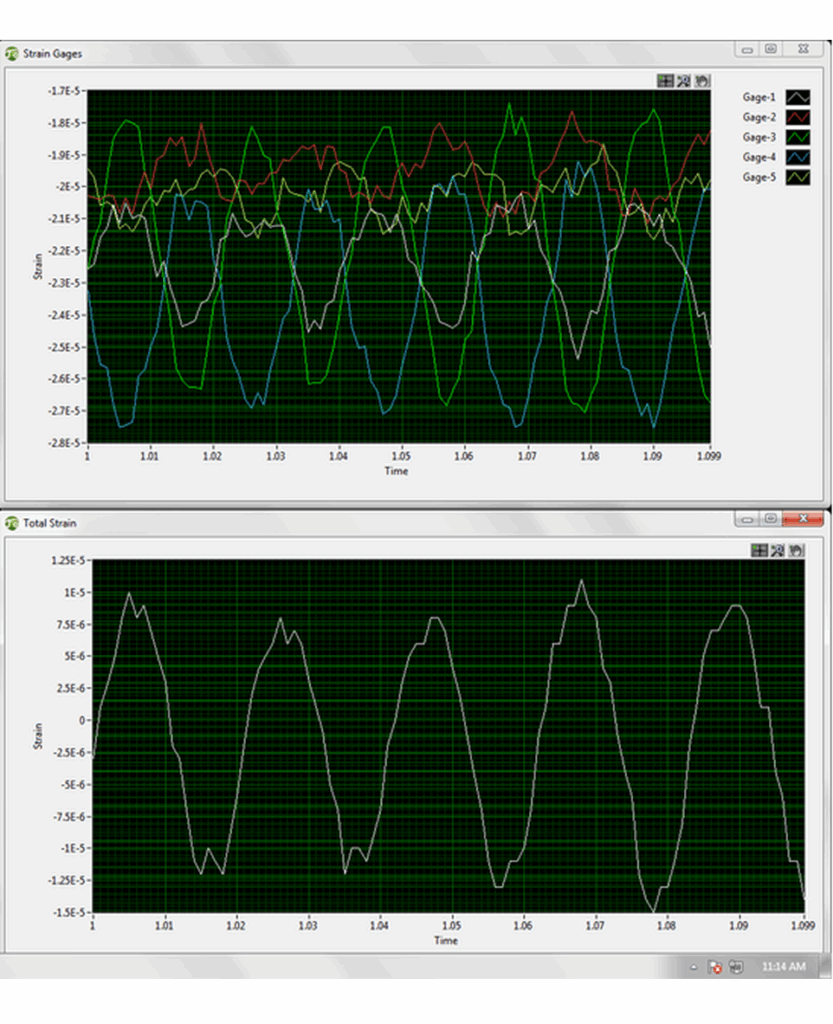Select pan hand tool on Total Strain graph
The width and height of the screenshot is (833, 1024).
point(796,549)
